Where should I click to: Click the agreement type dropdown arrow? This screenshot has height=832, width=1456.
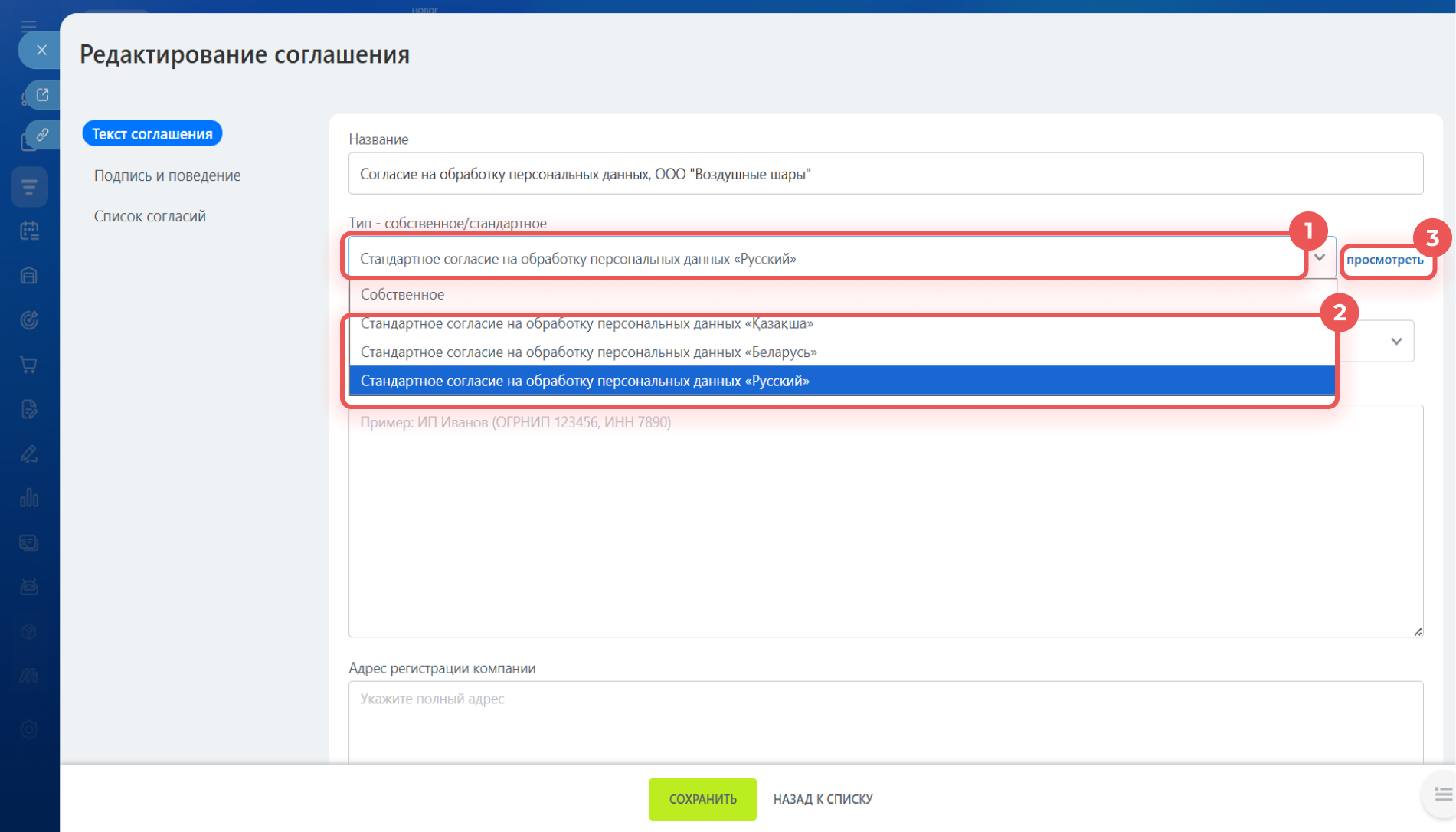[x=1320, y=258]
